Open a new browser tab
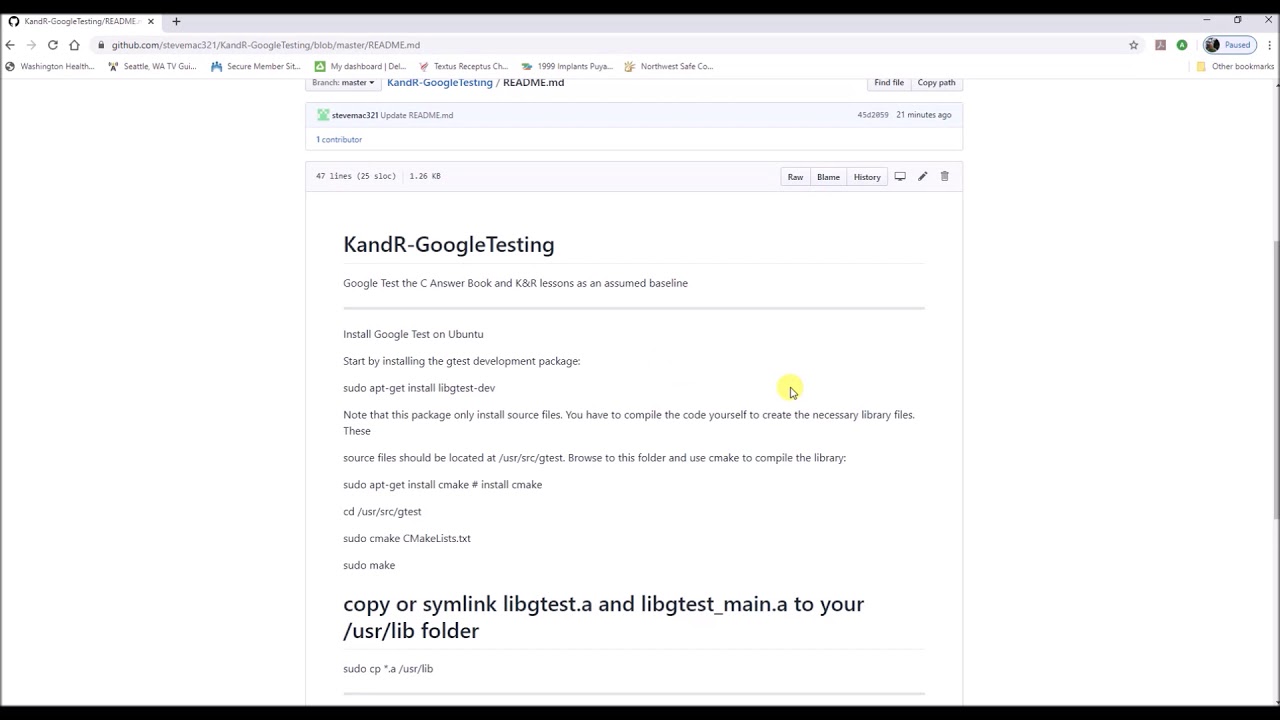 tap(176, 21)
